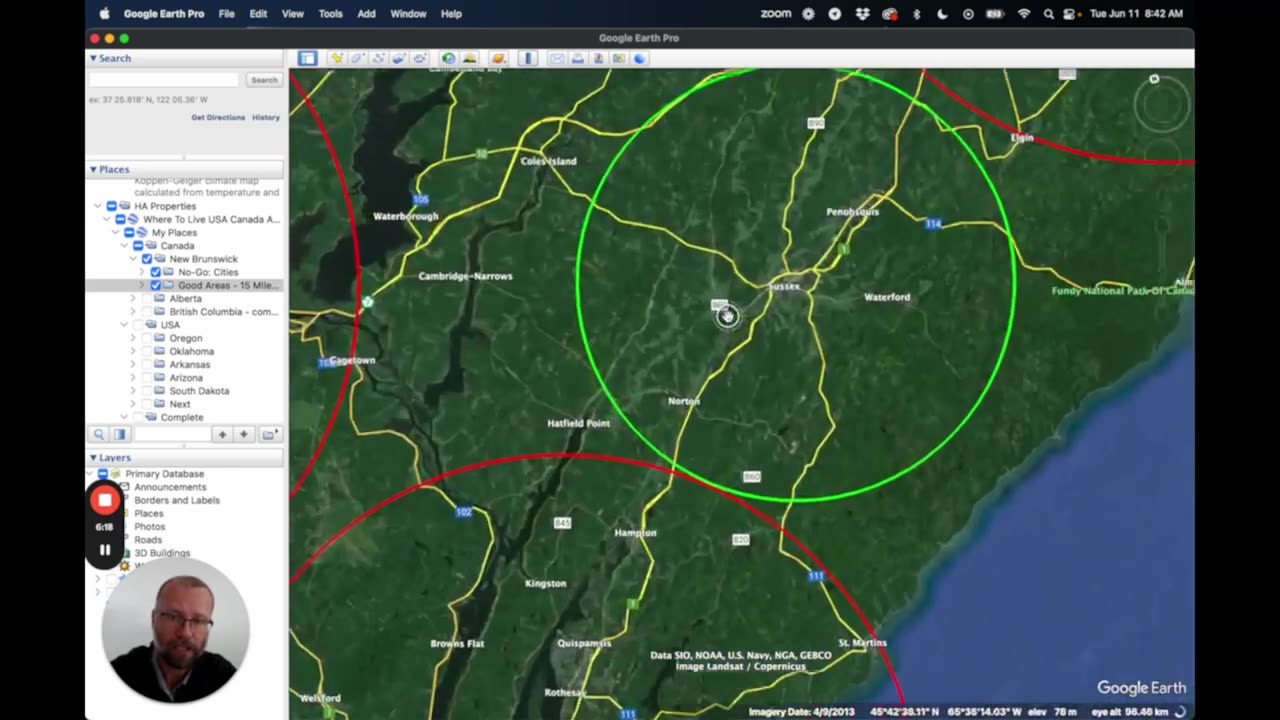Uncheck the No-Go: Cities checkbox
Screen dimensions: 1280x720
(155, 272)
